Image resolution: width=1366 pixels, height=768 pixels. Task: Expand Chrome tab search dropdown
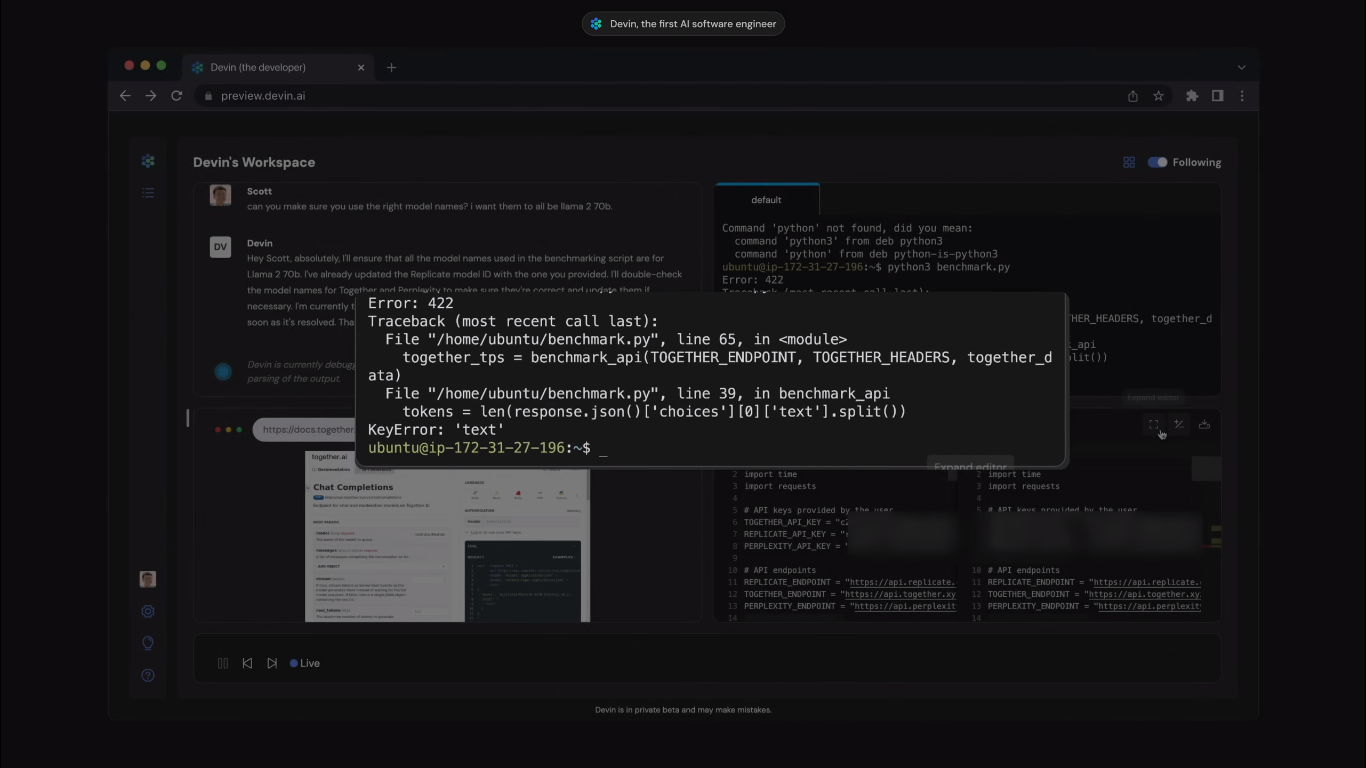pos(1241,67)
